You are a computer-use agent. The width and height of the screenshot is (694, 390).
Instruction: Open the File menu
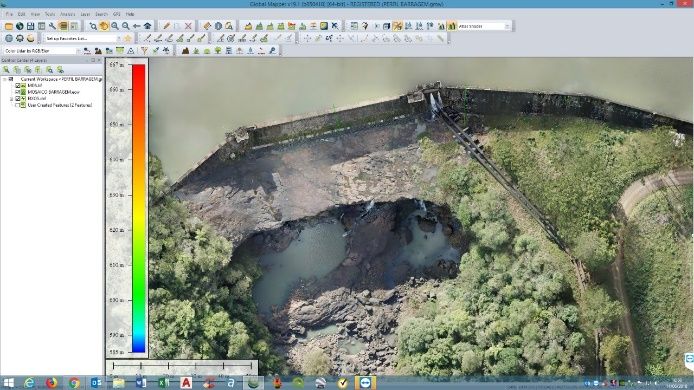coord(9,14)
